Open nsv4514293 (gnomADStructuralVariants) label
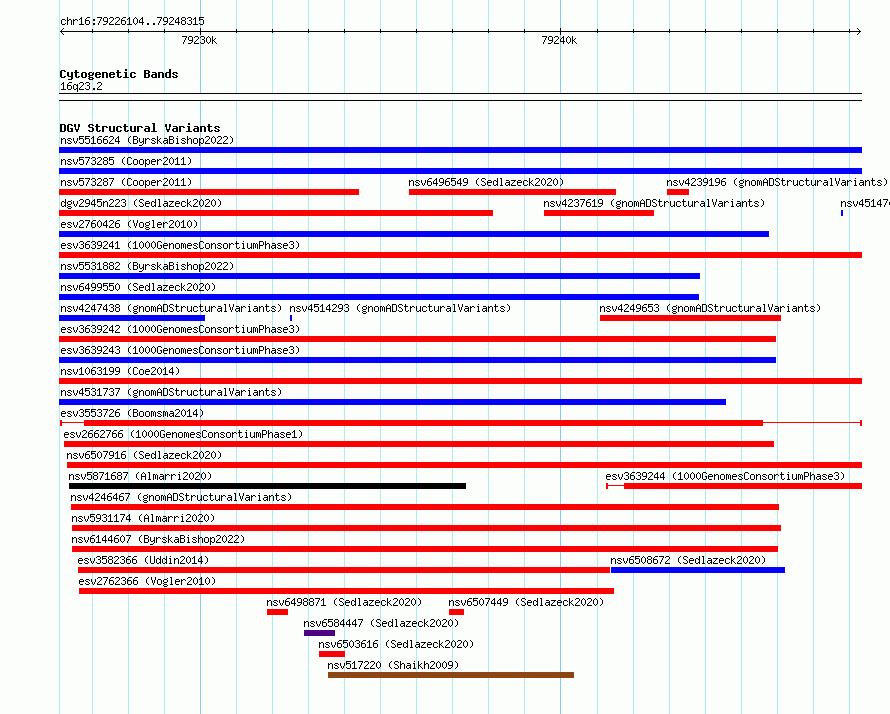 (x=400, y=308)
